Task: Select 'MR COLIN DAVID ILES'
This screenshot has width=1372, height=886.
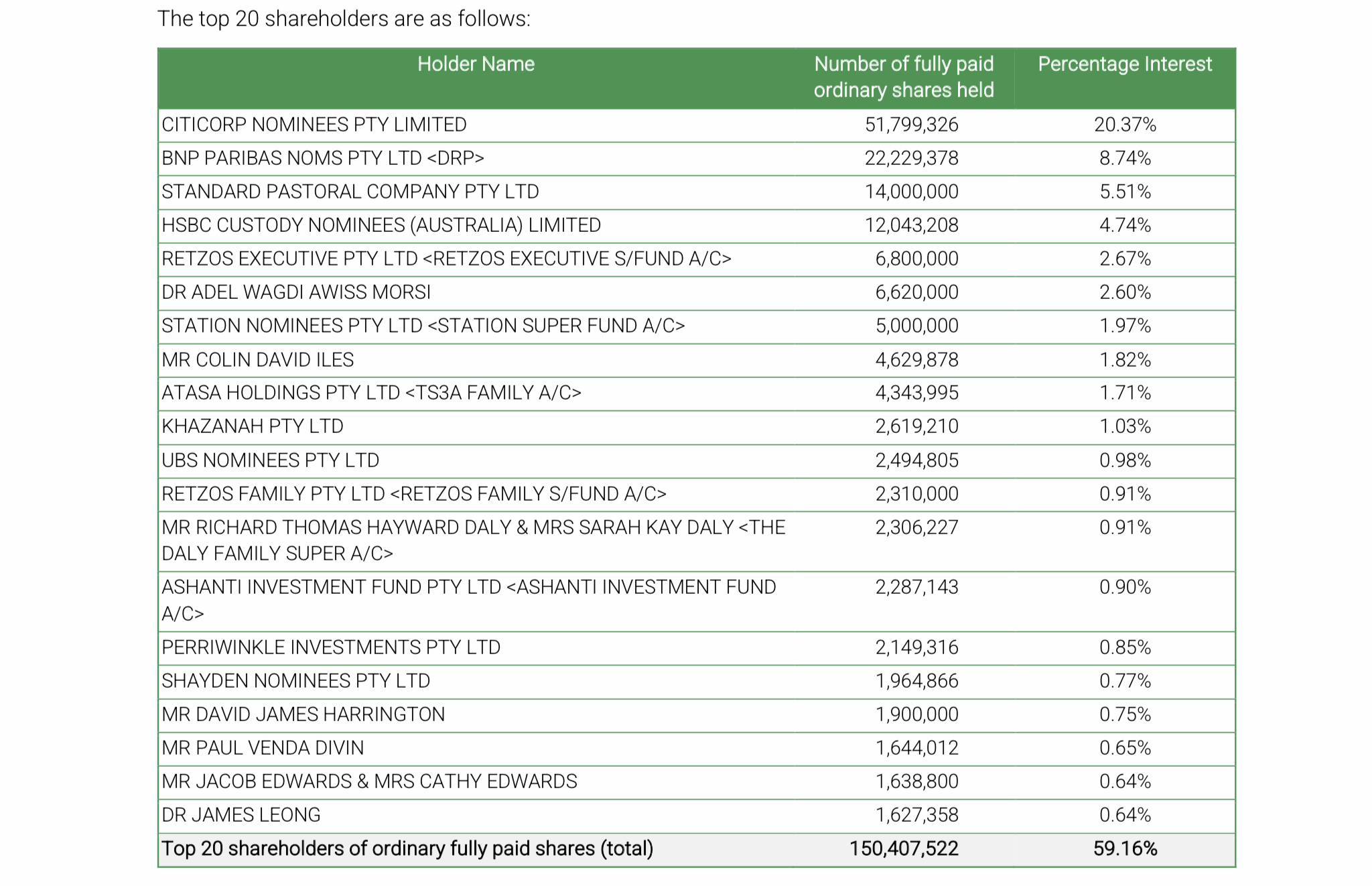Action: tap(258, 360)
